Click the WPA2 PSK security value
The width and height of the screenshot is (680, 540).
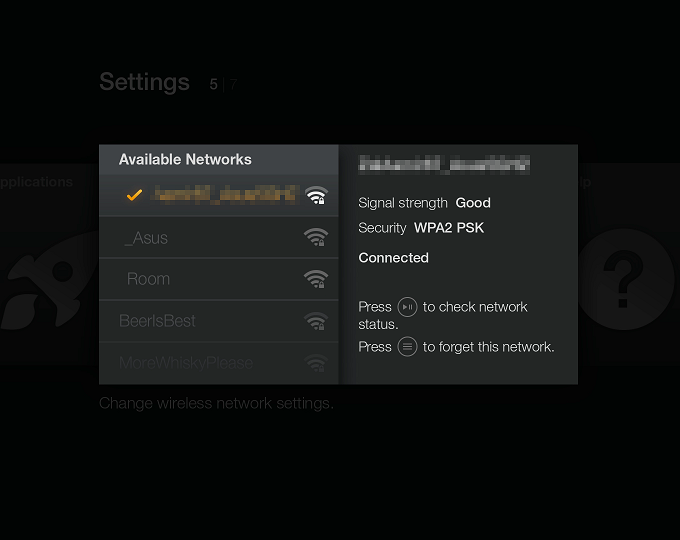pos(449,228)
